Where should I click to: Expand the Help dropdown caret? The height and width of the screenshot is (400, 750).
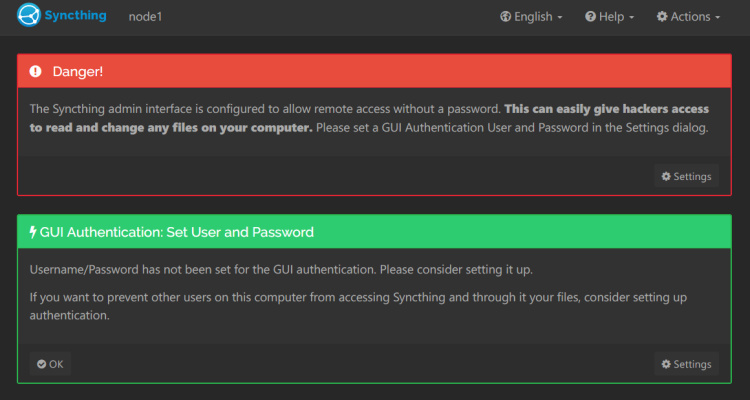pyautogui.click(x=631, y=18)
